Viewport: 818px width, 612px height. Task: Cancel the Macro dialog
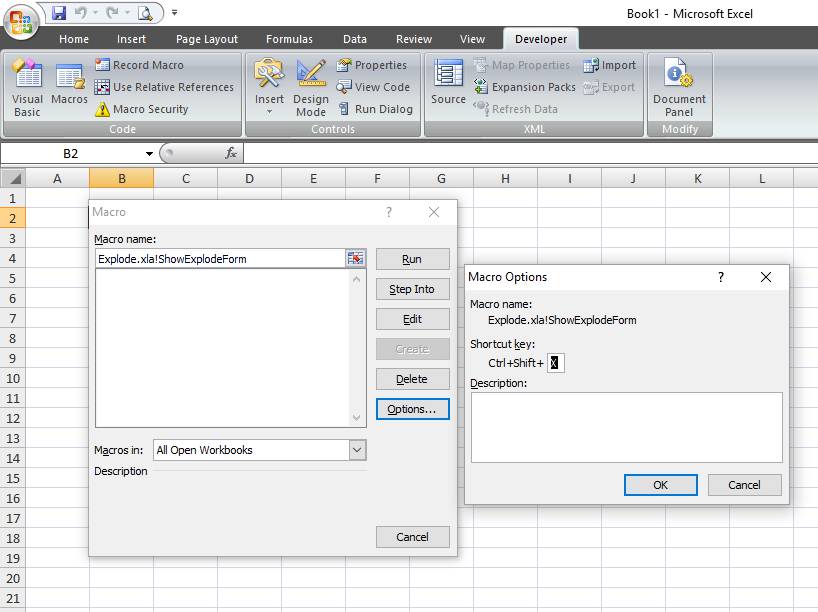[x=412, y=537]
